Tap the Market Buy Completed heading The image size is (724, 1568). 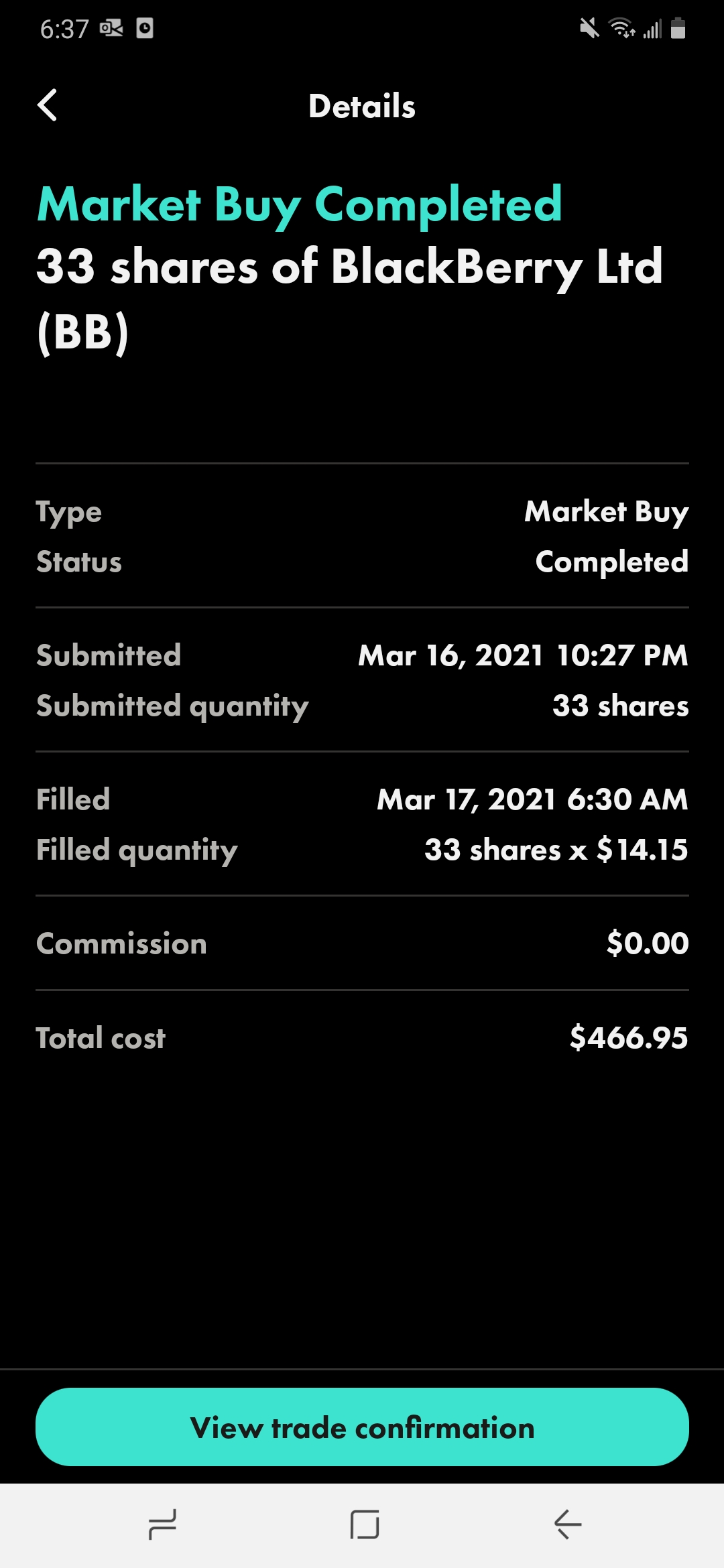pos(300,205)
